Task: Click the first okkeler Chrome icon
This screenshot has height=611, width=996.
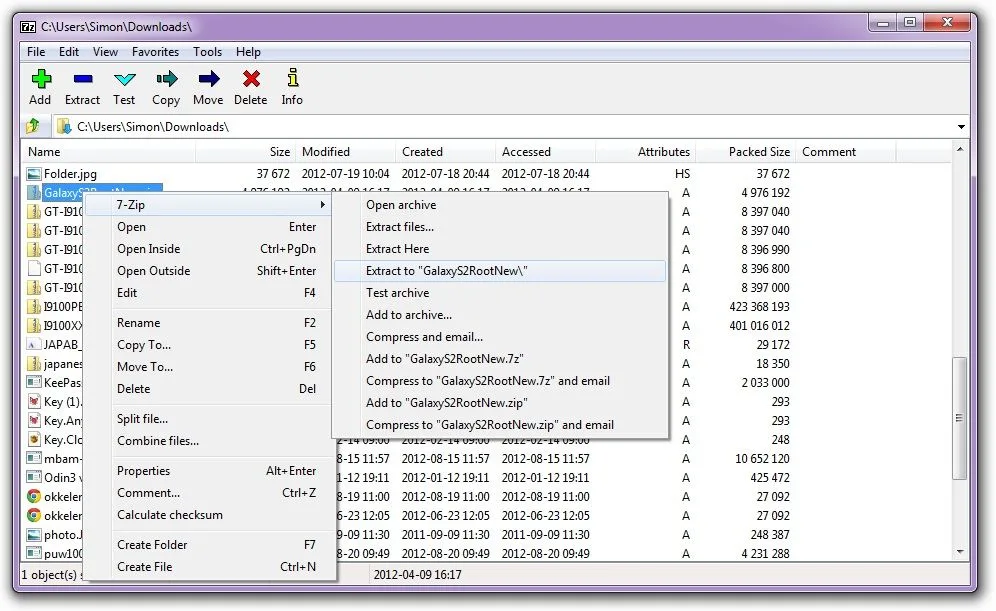Action: click(34, 497)
